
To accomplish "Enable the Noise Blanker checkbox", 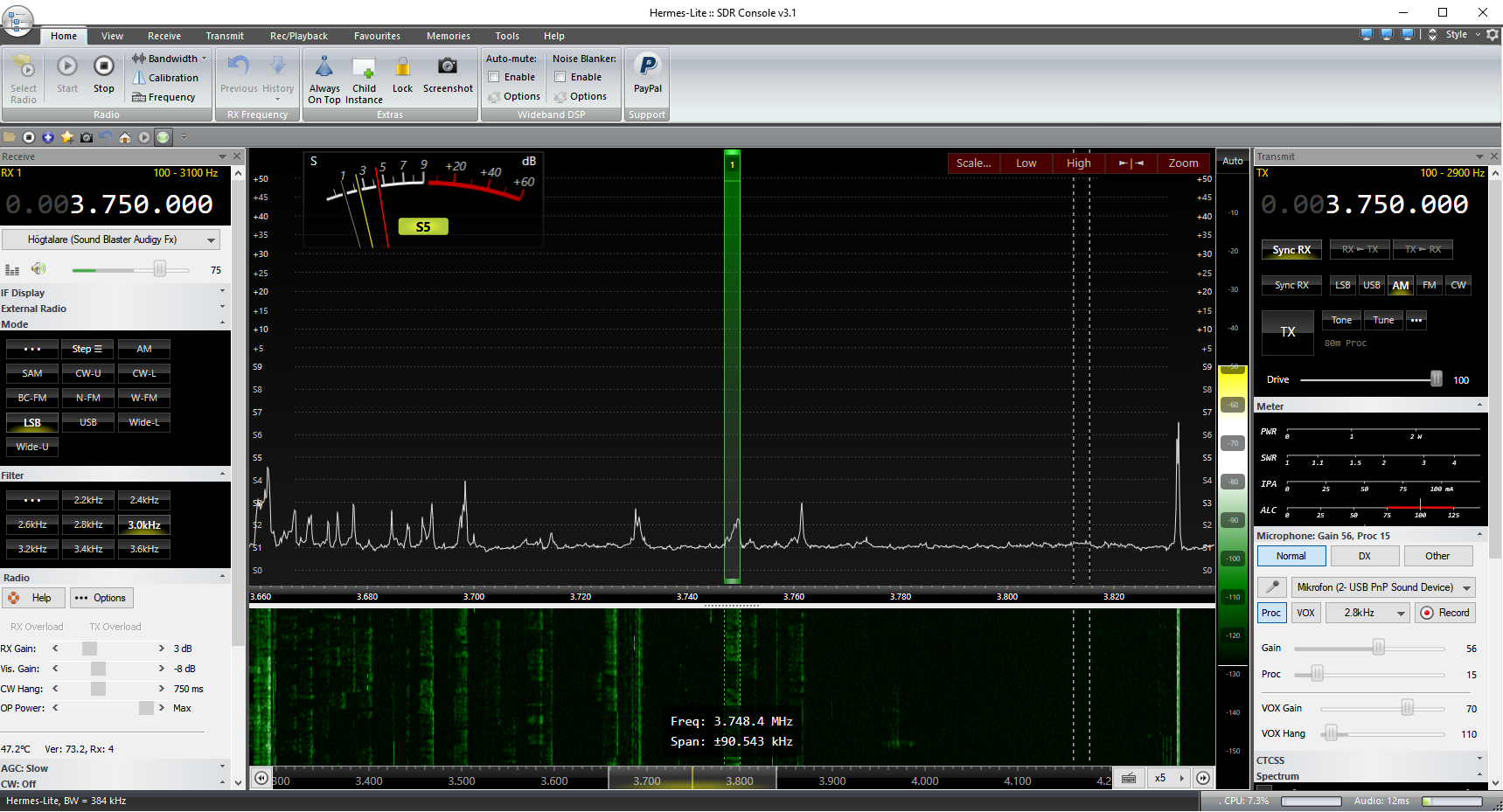I will click(560, 77).
